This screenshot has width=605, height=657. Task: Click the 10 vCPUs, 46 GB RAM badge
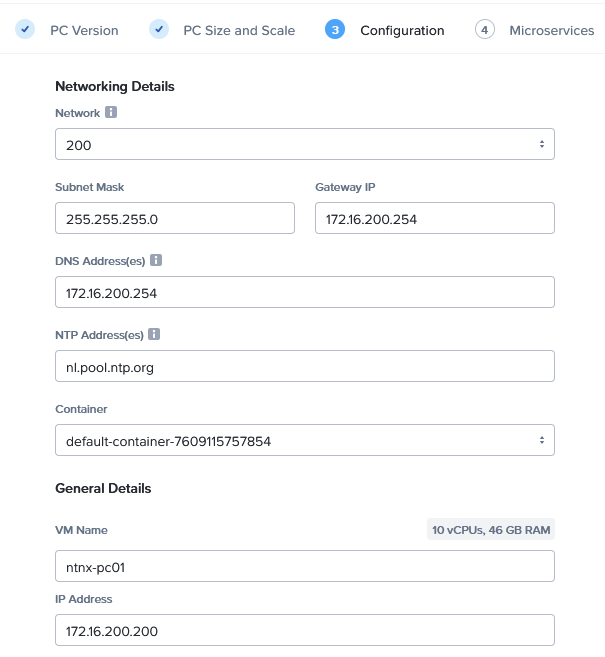(490, 530)
